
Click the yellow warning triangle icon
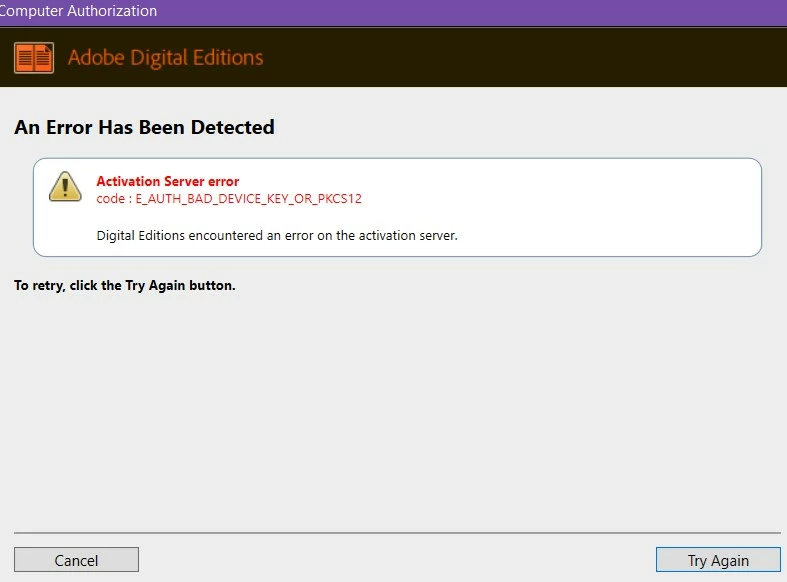pos(65,187)
